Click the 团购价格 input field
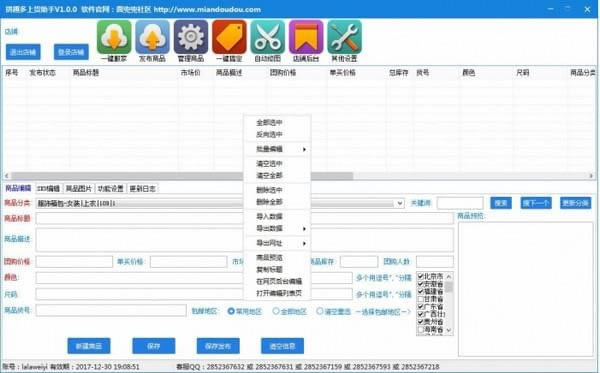The width and height of the screenshot is (600, 373). (x=74, y=262)
